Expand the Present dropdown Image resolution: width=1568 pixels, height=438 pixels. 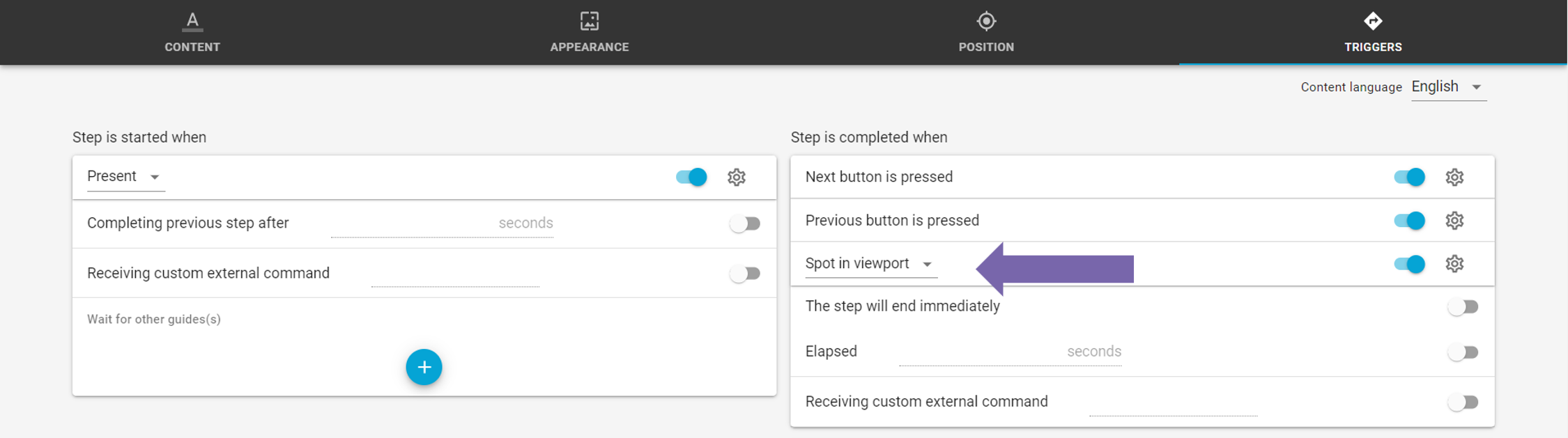tap(125, 177)
